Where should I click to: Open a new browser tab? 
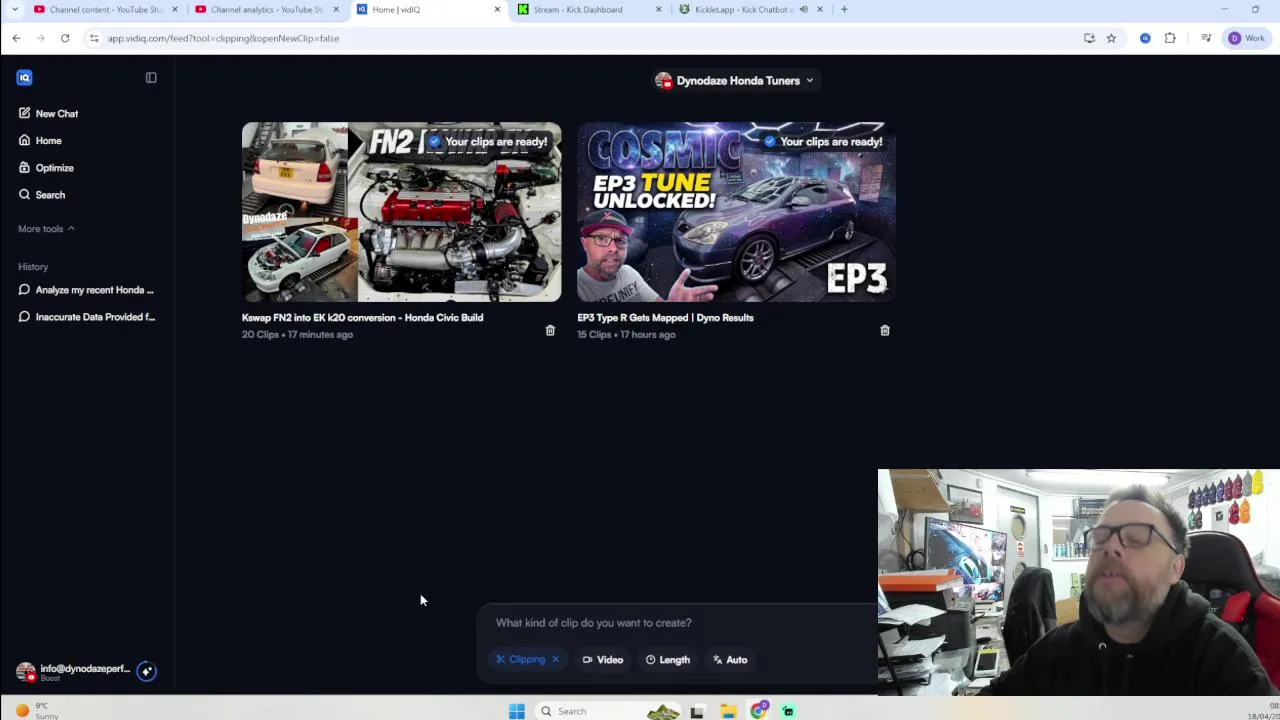tap(844, 10)
